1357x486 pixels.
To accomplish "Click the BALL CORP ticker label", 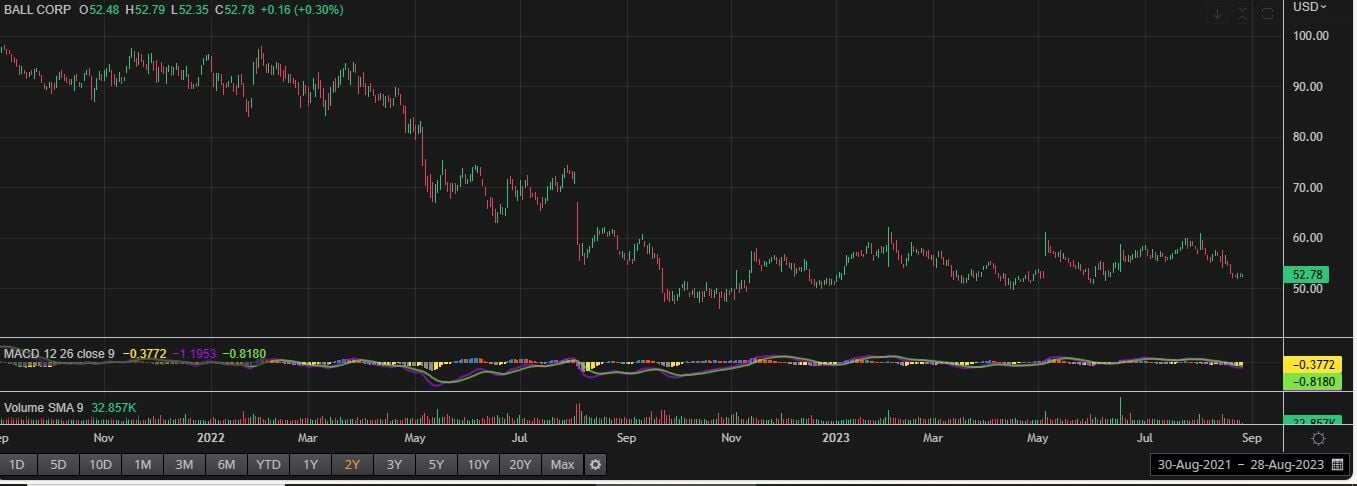I will 35,9.
